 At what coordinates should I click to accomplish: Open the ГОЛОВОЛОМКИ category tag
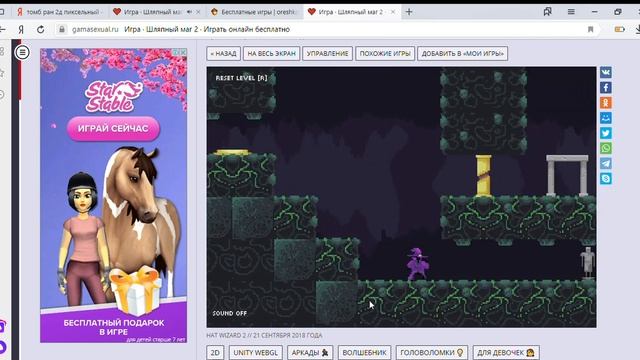click(x=431, y=353)
